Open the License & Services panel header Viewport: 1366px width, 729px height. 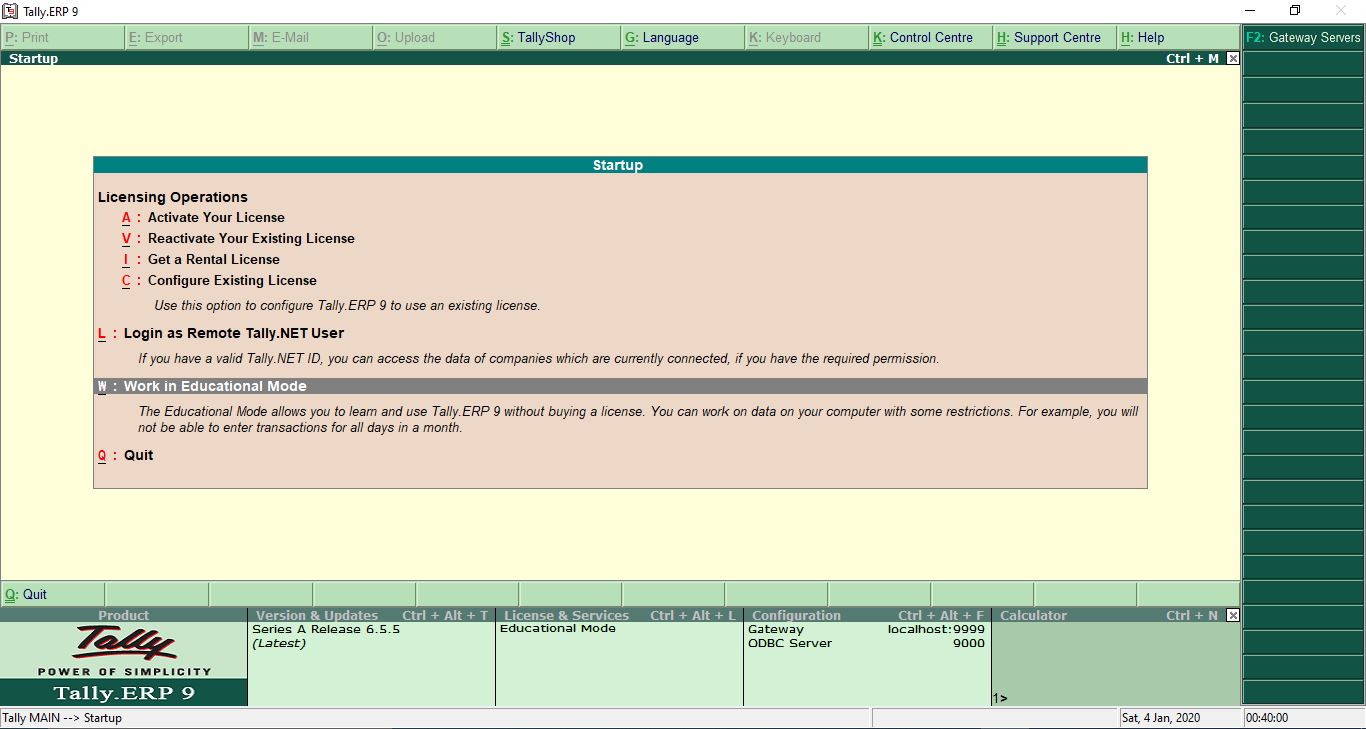619,615
